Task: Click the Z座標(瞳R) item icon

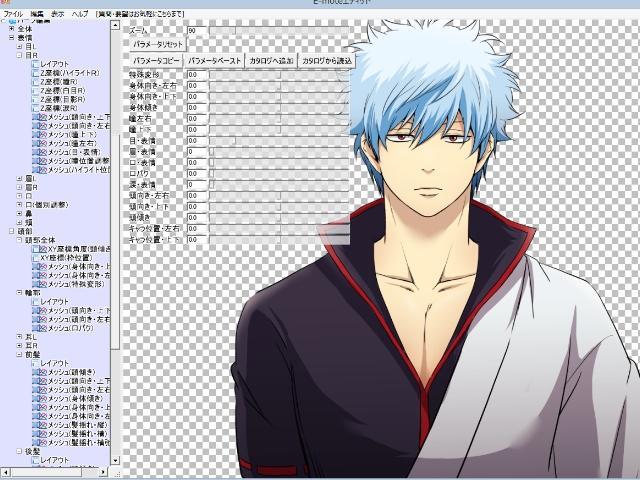Action: 36,82
